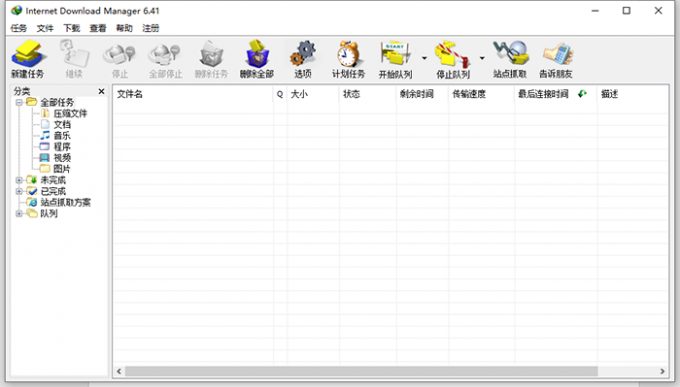680x387 pixels.
Task: Open 站点抓取 (site grabber) icon
Action: [x=510, y=59]
